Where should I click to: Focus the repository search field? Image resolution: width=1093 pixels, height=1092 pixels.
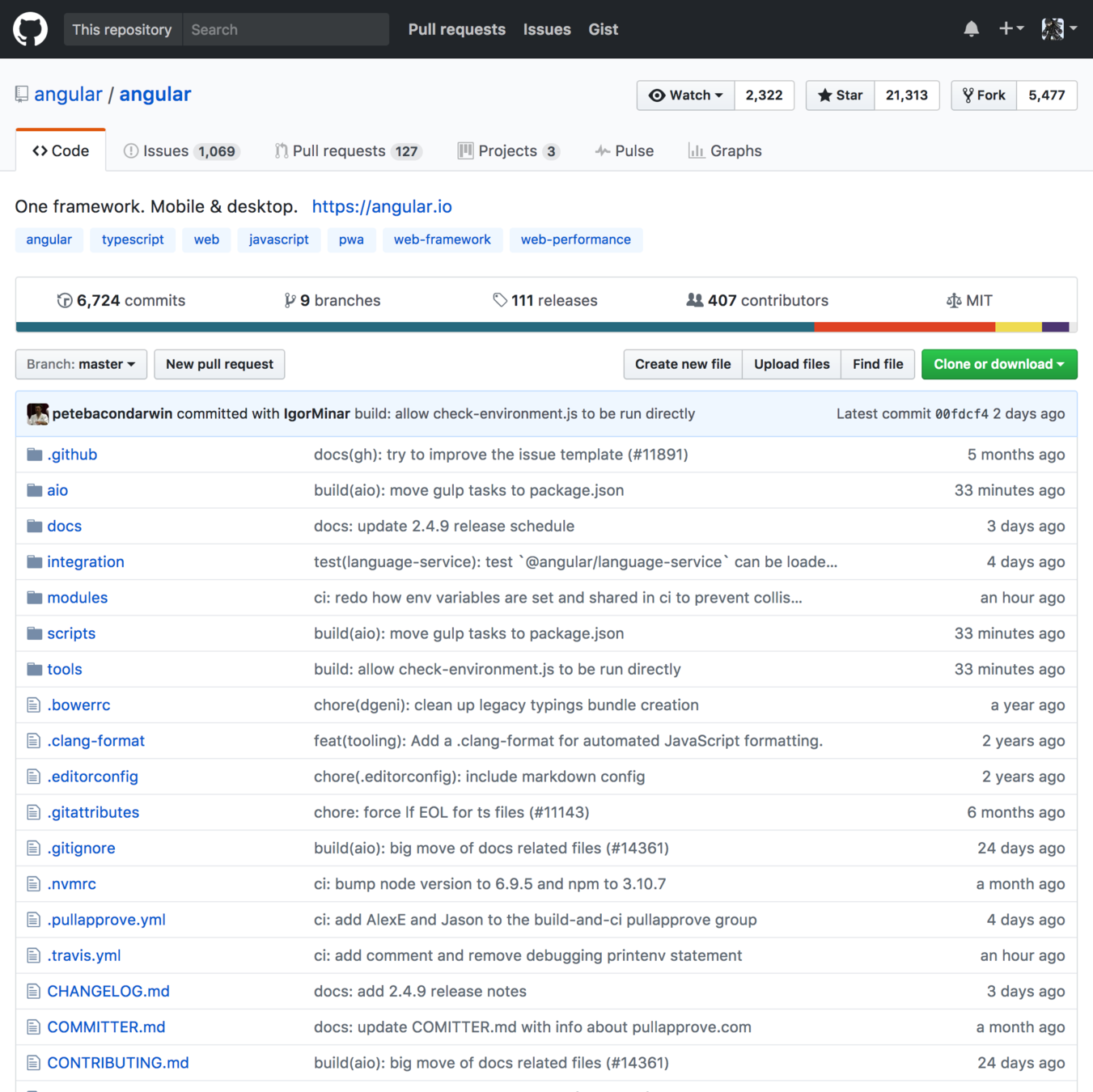click(286, 29)
